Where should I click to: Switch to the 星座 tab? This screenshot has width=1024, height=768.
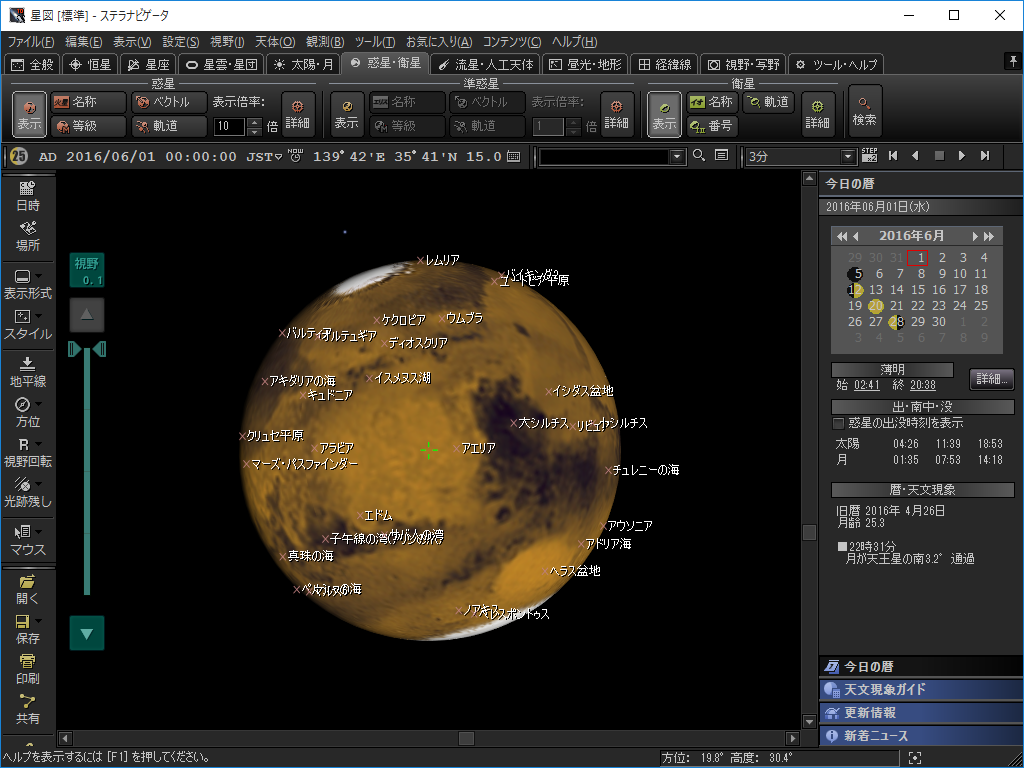[147, 64]
